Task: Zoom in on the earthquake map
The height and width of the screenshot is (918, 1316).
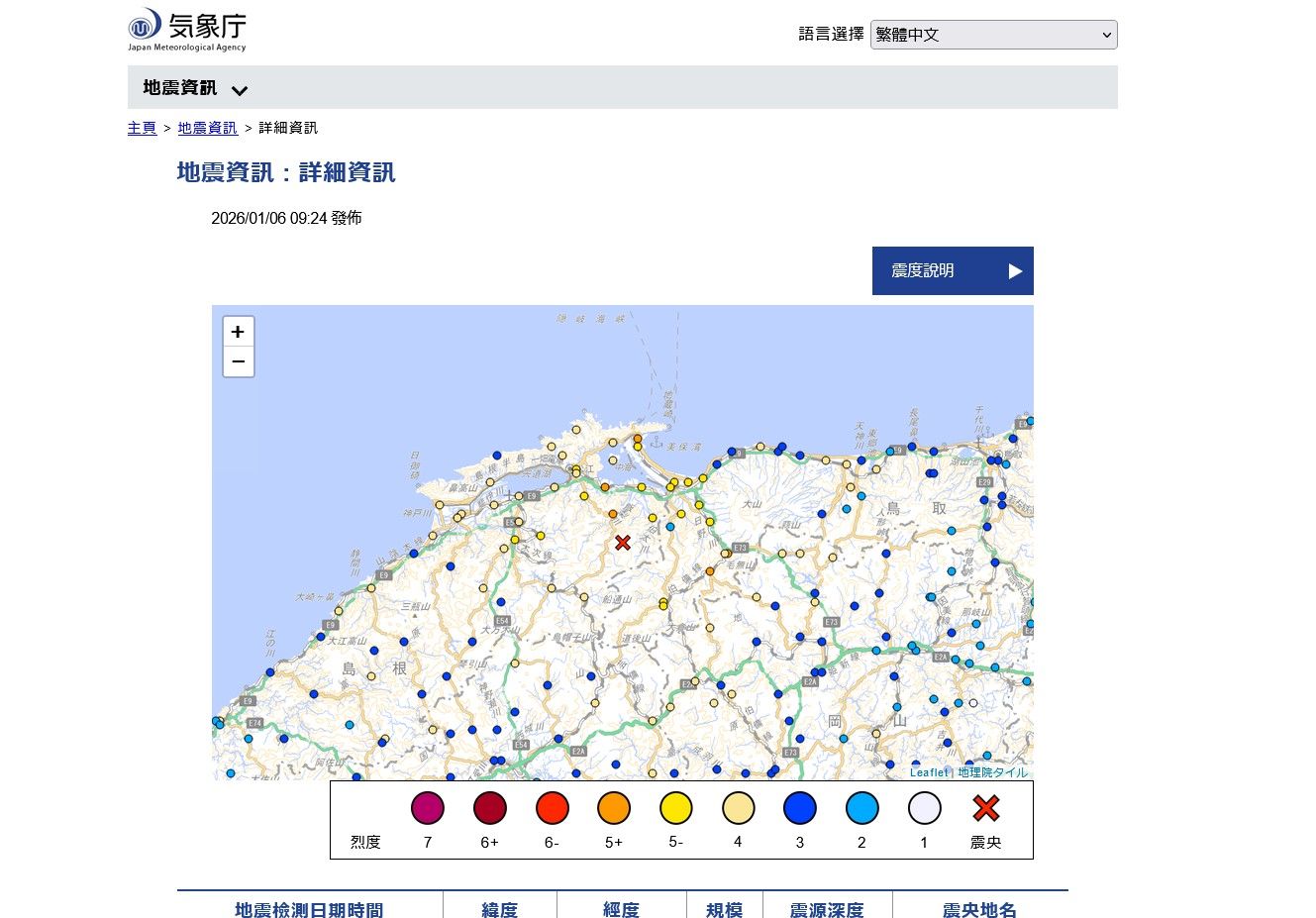Action: [x=238, y=332]
